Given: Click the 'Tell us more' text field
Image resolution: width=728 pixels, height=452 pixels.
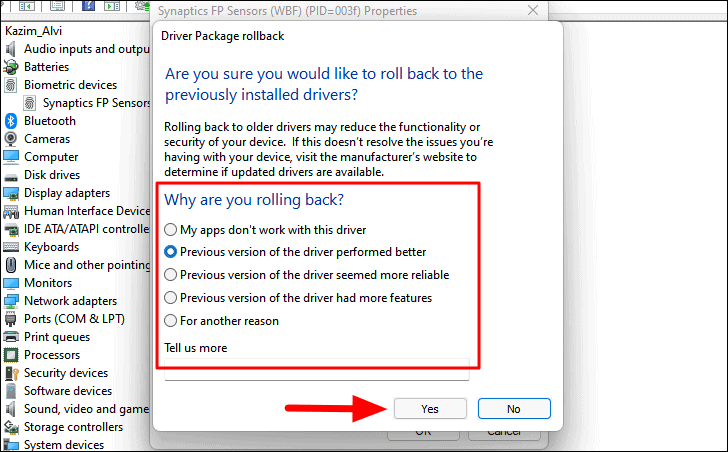Looking at the screenshot, I should [x=317, y=369].
